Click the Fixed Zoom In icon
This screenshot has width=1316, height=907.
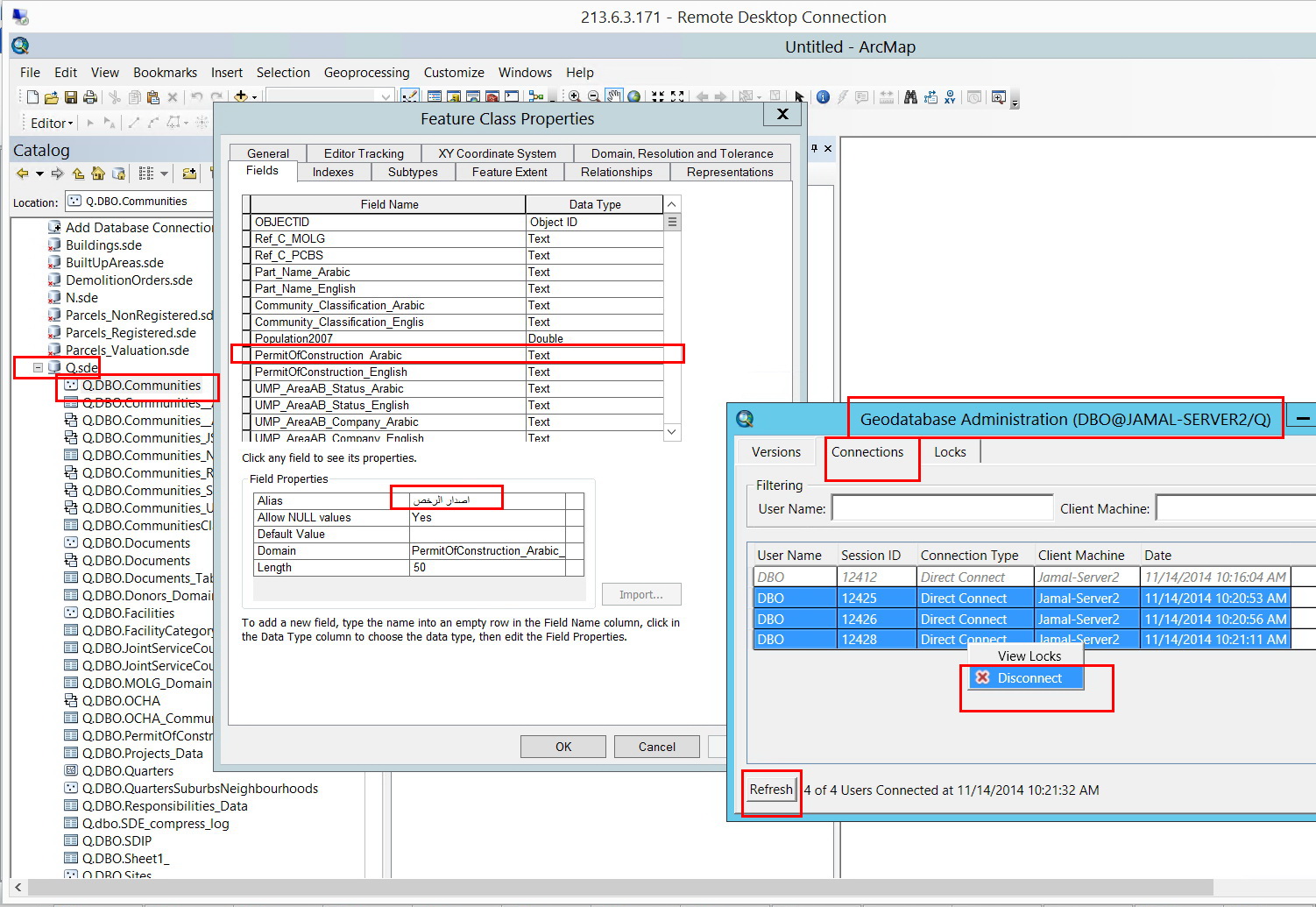coord(657,97)
